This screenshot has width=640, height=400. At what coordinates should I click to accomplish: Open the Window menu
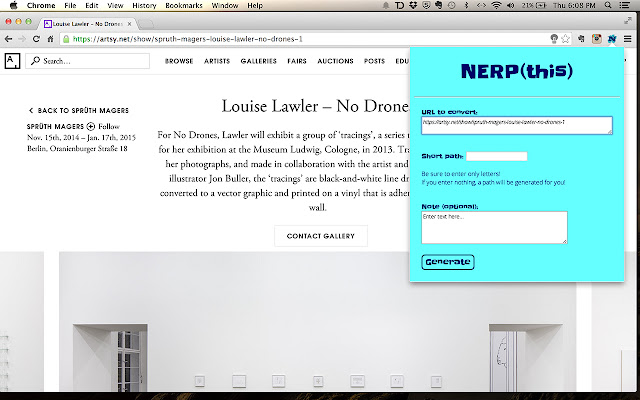[x=225, y=5]
